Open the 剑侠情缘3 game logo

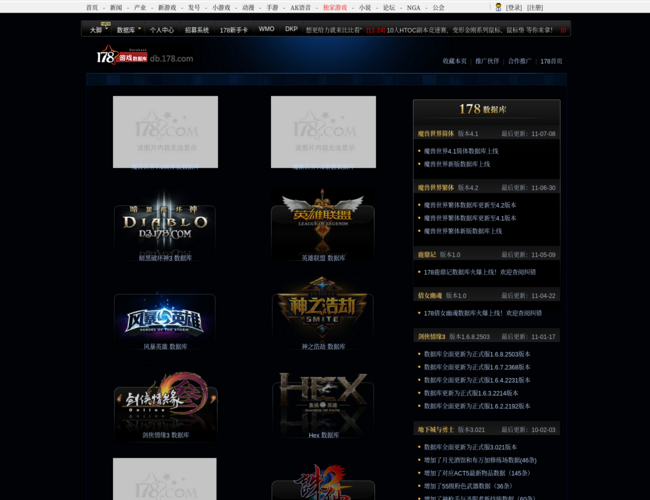pos(165,403)
